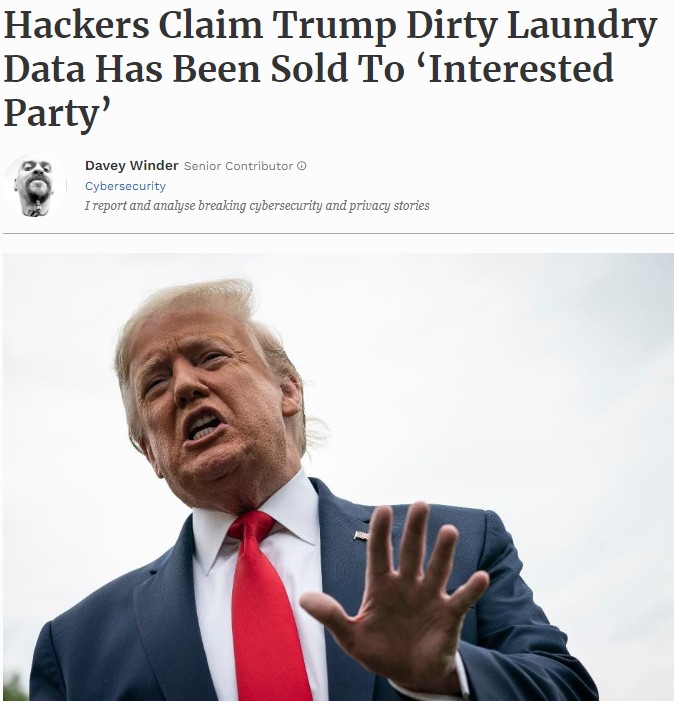Click the flag lapel pin on the suit

[361, 535]
